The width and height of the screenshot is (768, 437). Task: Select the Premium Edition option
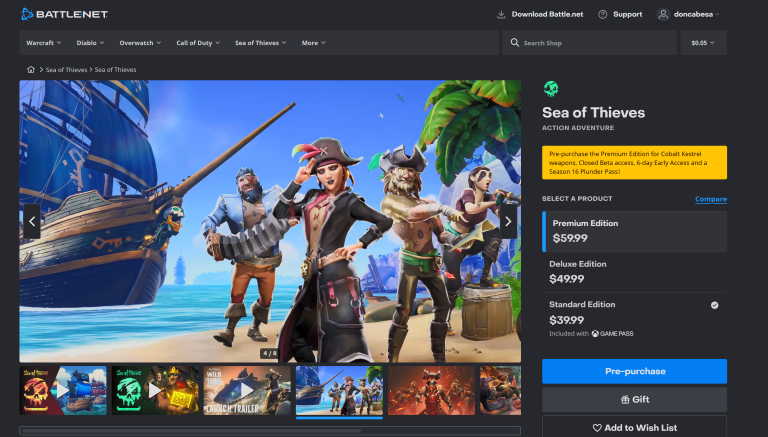point(634,231)
